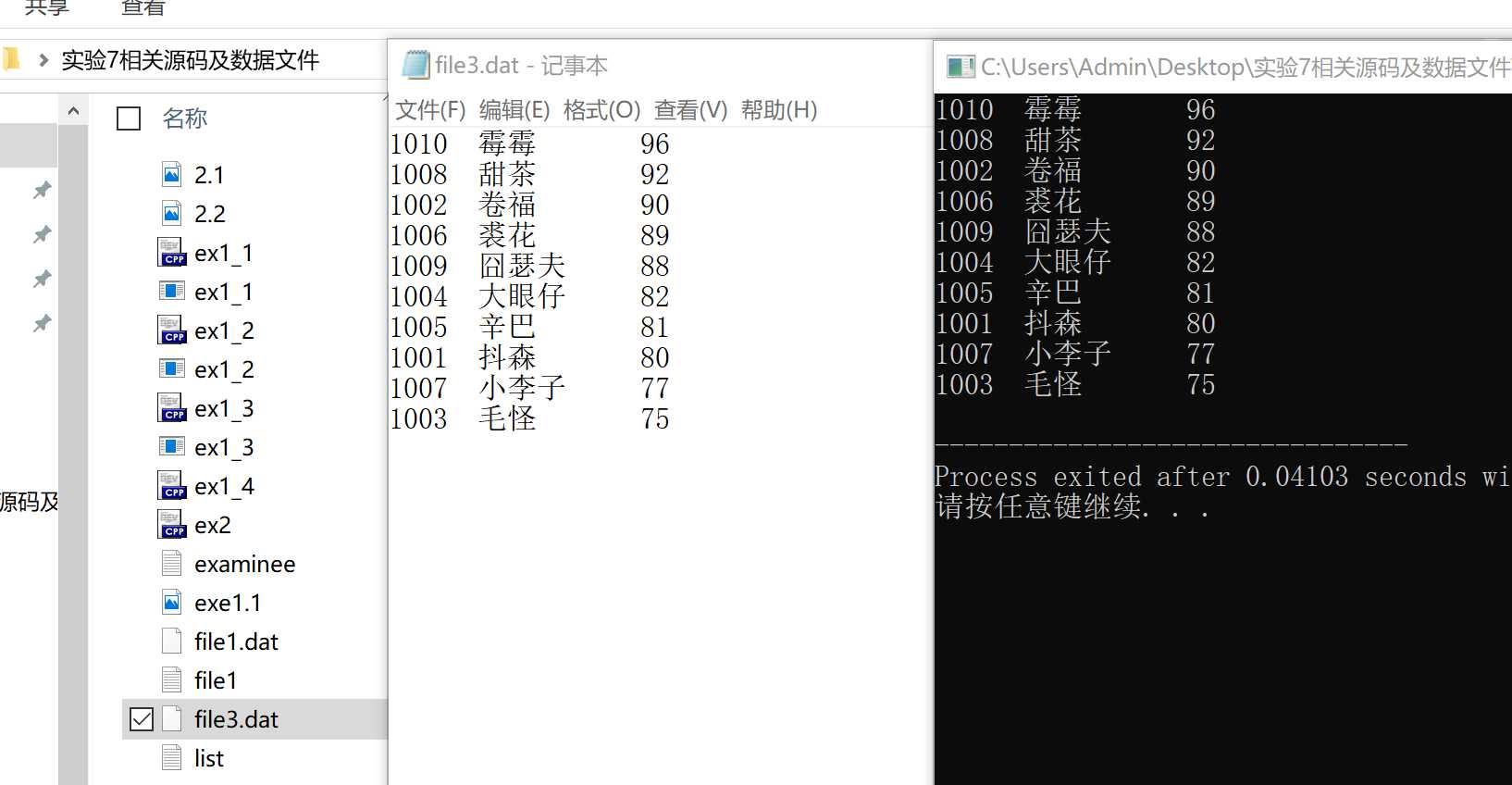Click the list text file icon
1512x785 pixels.
[172, 757]
